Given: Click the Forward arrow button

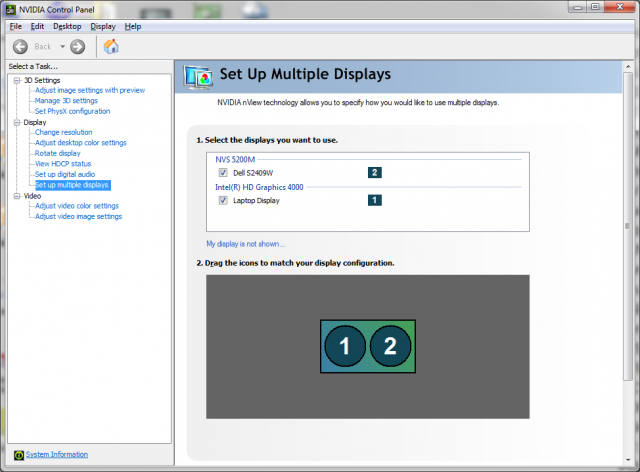Looking at the screenshot, I should [78, 47].
